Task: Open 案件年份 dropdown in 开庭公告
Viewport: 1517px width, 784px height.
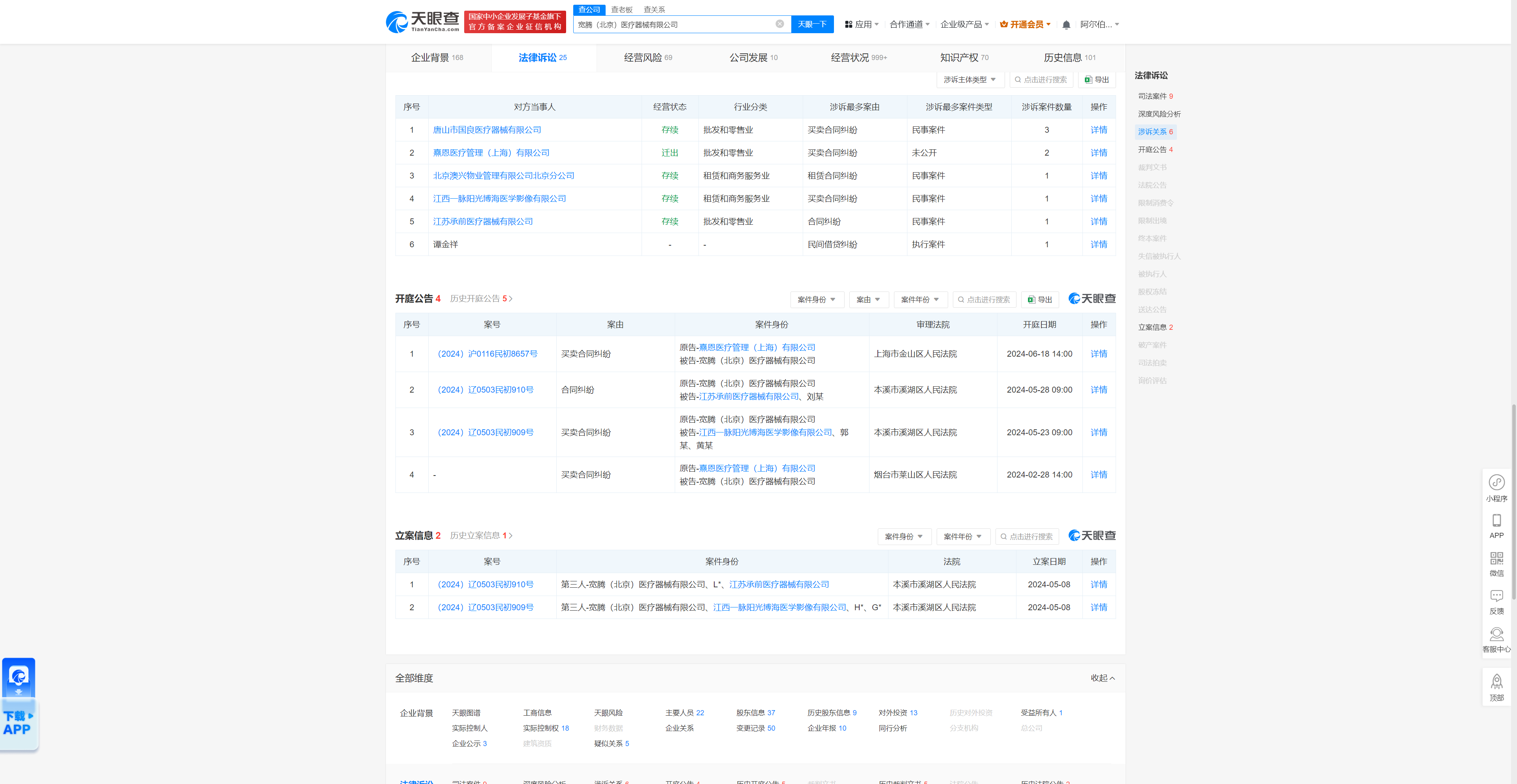Action: (920, 300)
